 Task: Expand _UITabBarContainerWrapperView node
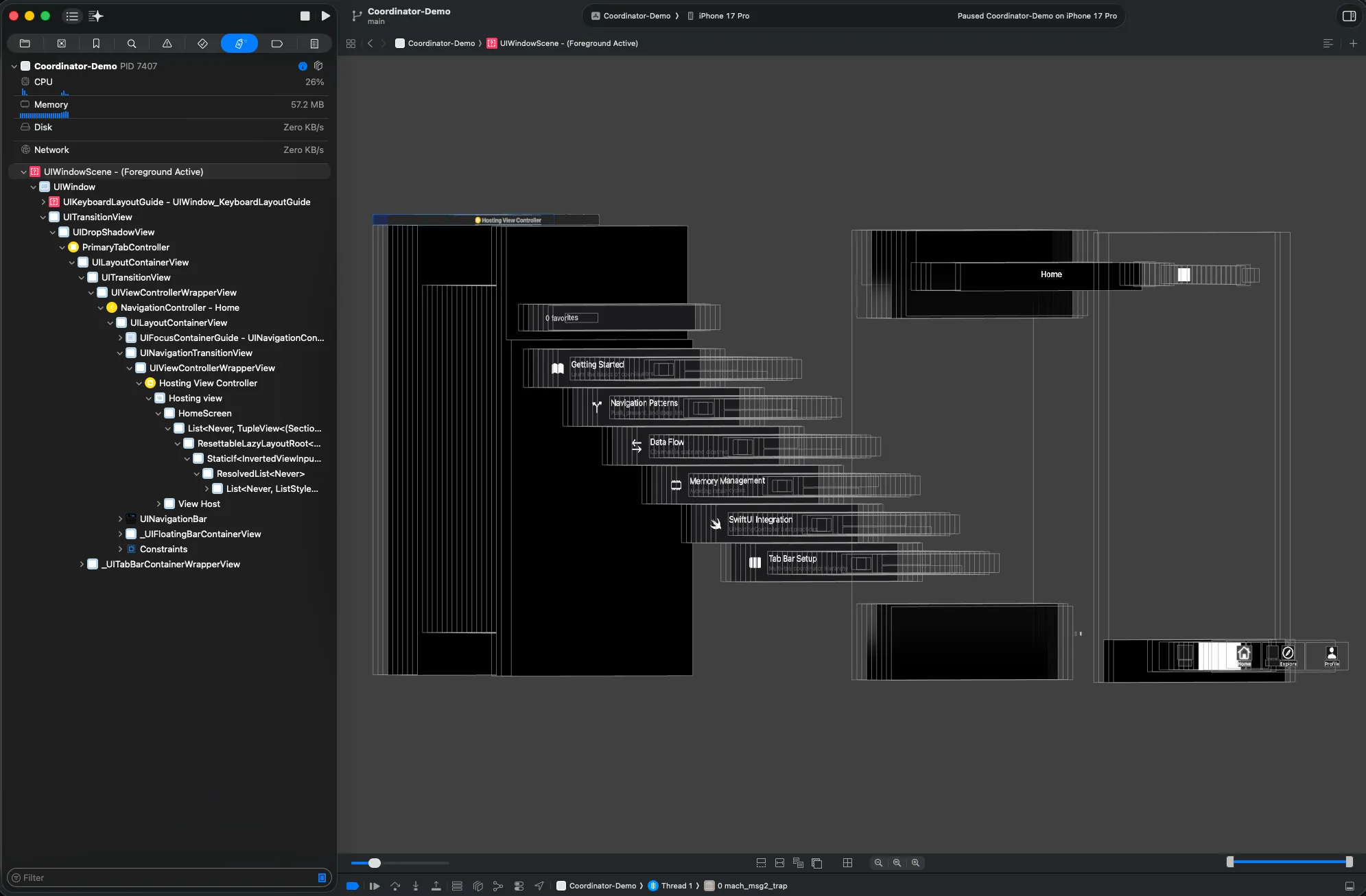(82, 565)
